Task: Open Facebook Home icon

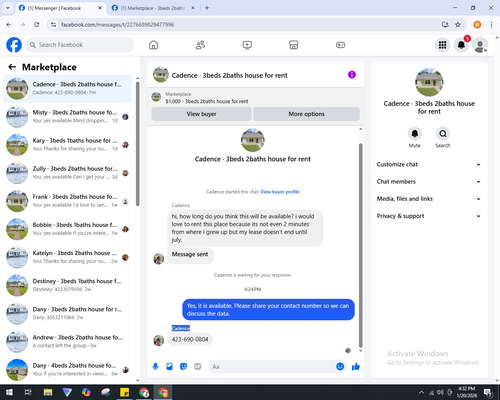Action: tap(153, 45)
